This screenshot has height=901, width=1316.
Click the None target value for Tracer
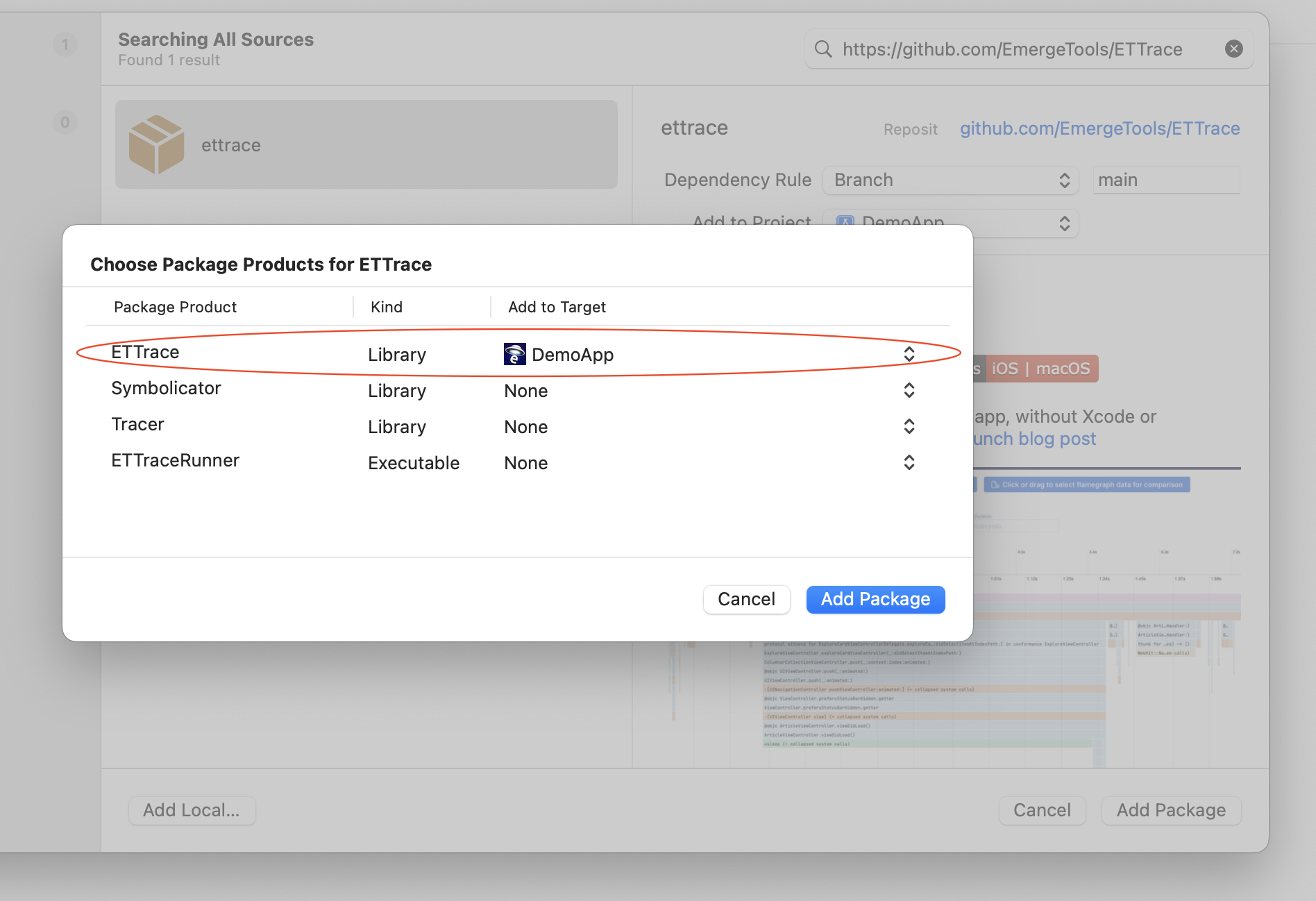(526, 427)
